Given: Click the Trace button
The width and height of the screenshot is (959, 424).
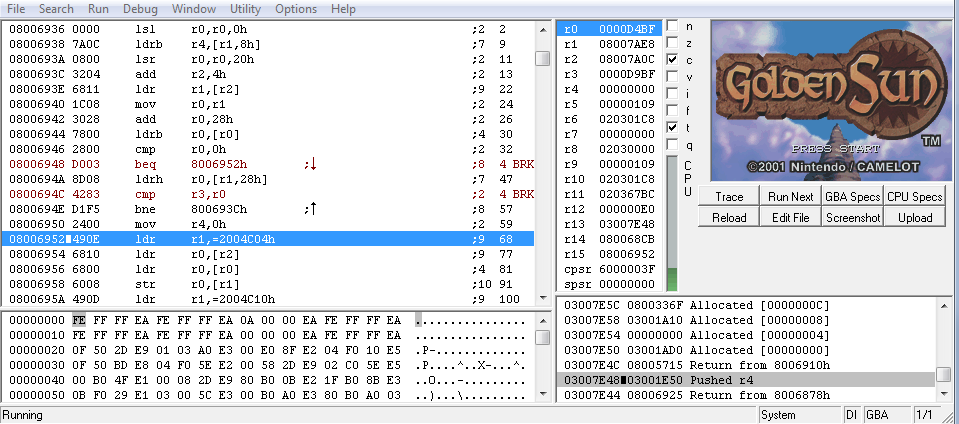Looking at the screenshot, I should tap(728, 196).
